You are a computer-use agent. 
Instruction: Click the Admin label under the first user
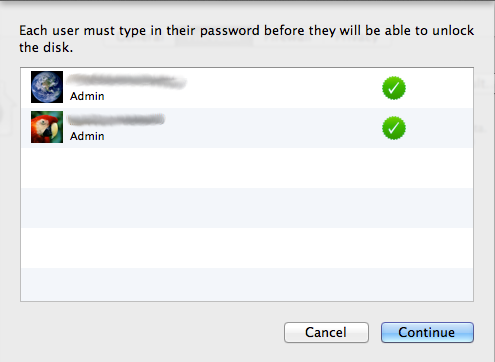87,96
